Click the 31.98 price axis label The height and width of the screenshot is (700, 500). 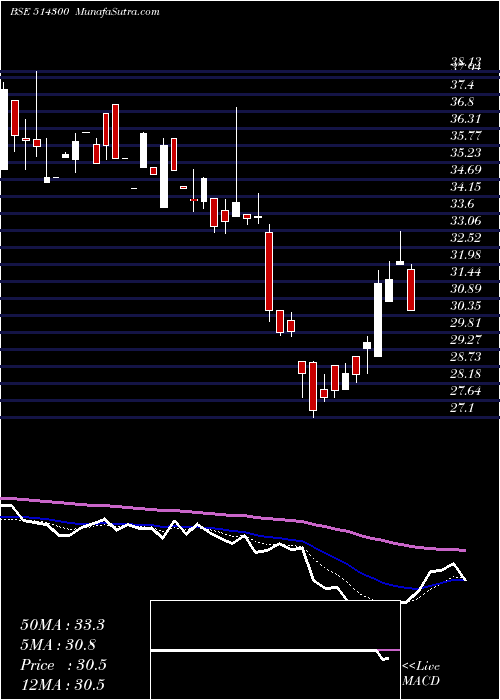[x=466, y=255]
